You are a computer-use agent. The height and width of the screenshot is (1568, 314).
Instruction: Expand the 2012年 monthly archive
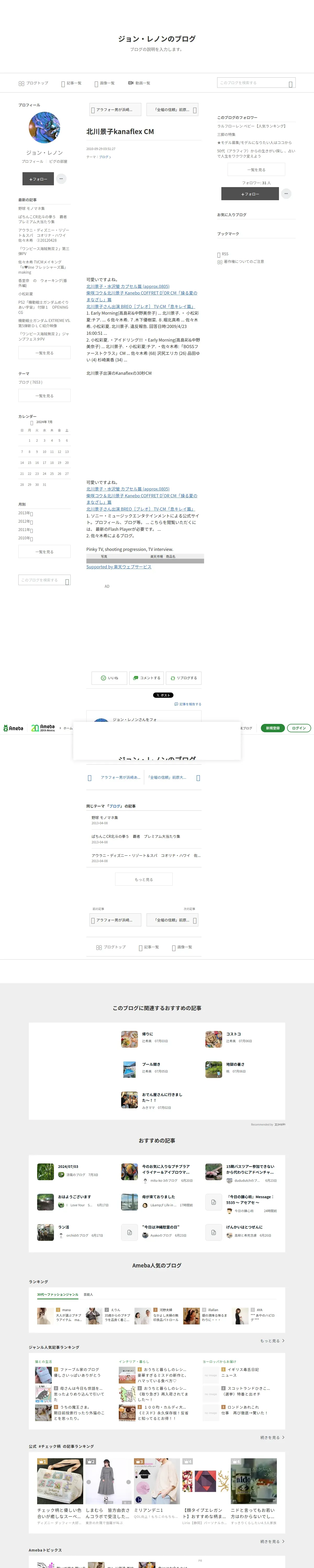pyautogui.click(x=26, y=522)
